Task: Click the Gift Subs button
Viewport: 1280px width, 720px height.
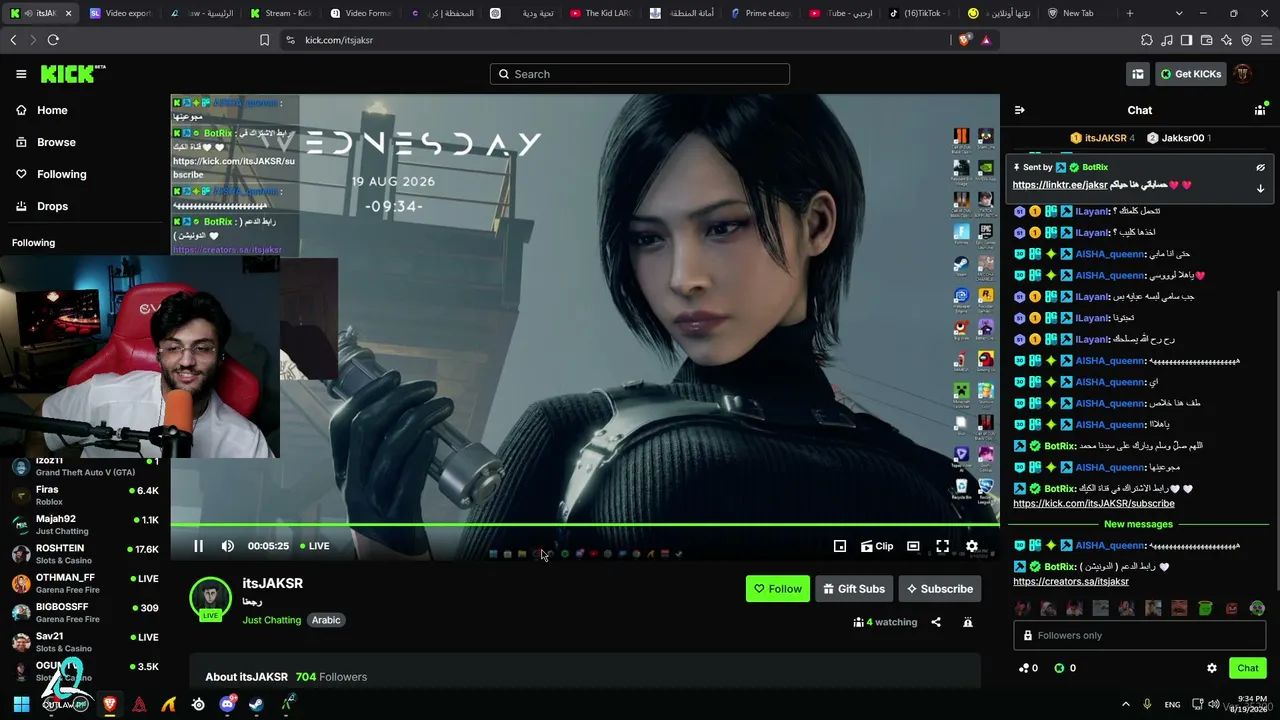Action: coord(854,589)
